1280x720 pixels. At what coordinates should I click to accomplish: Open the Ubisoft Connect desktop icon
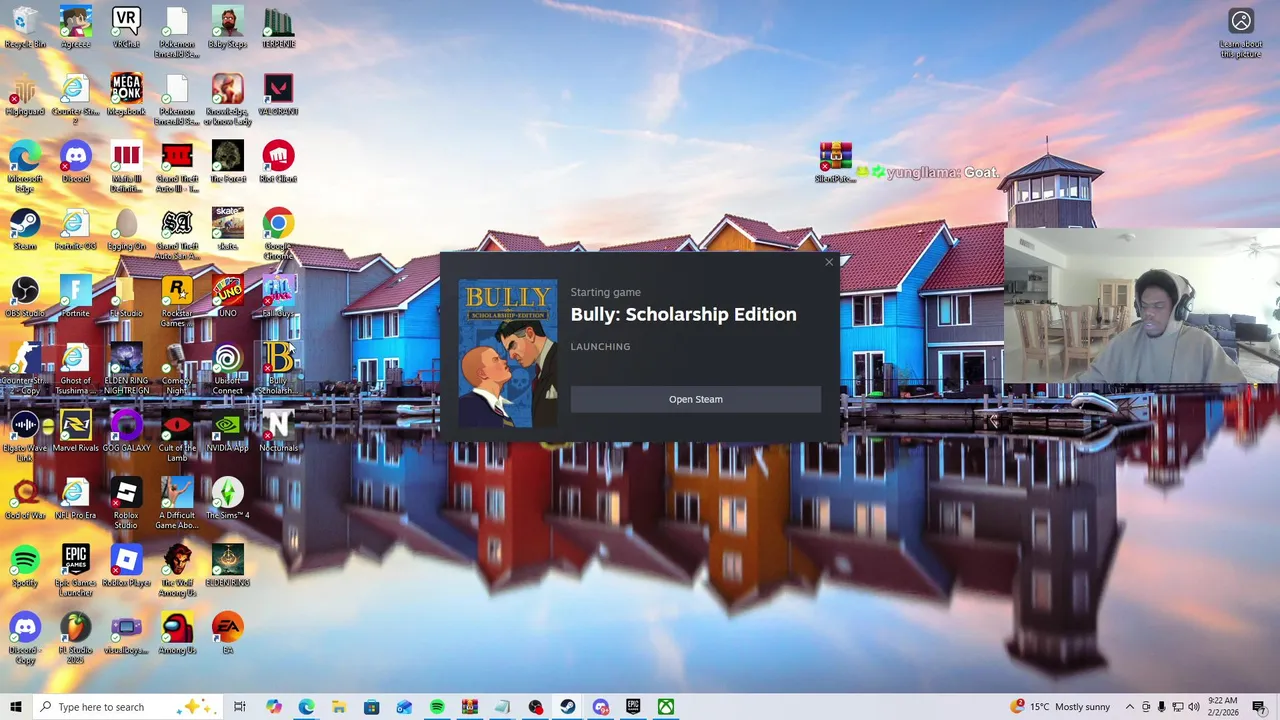click(x=228, y=367)
